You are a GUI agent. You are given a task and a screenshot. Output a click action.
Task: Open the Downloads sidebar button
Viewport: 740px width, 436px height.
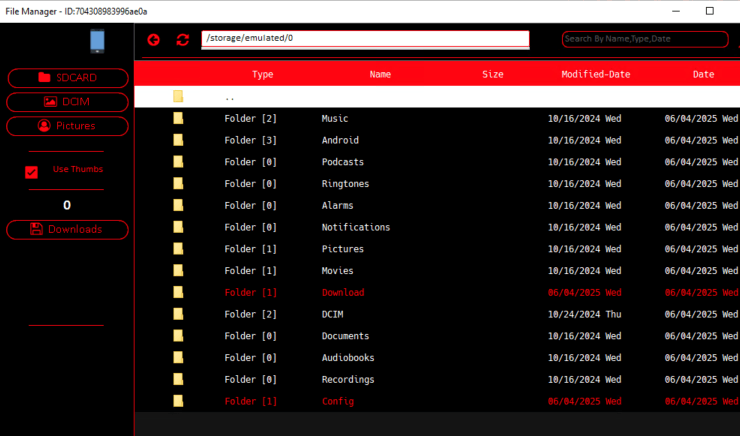pyautogui.click(x=67, y=229)
